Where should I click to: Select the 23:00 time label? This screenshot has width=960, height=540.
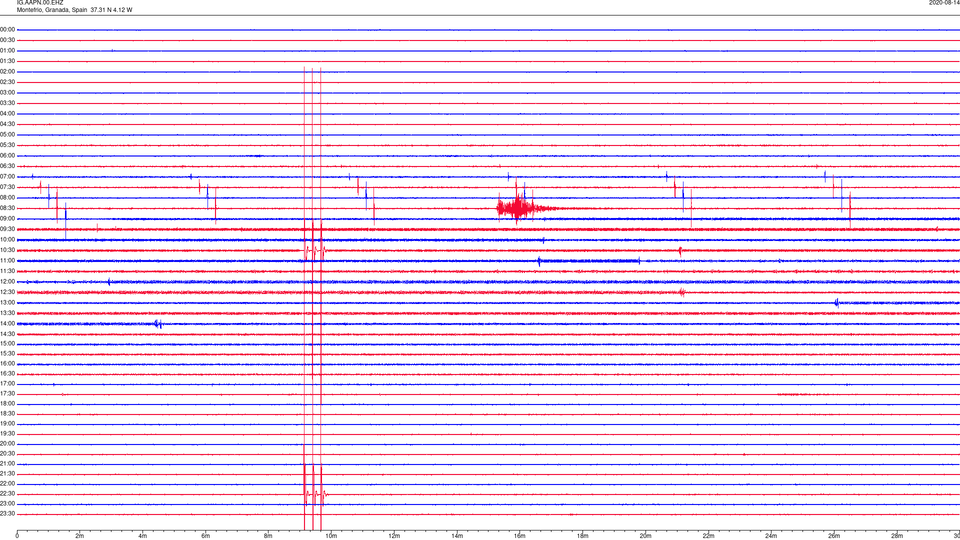[8, 503]
